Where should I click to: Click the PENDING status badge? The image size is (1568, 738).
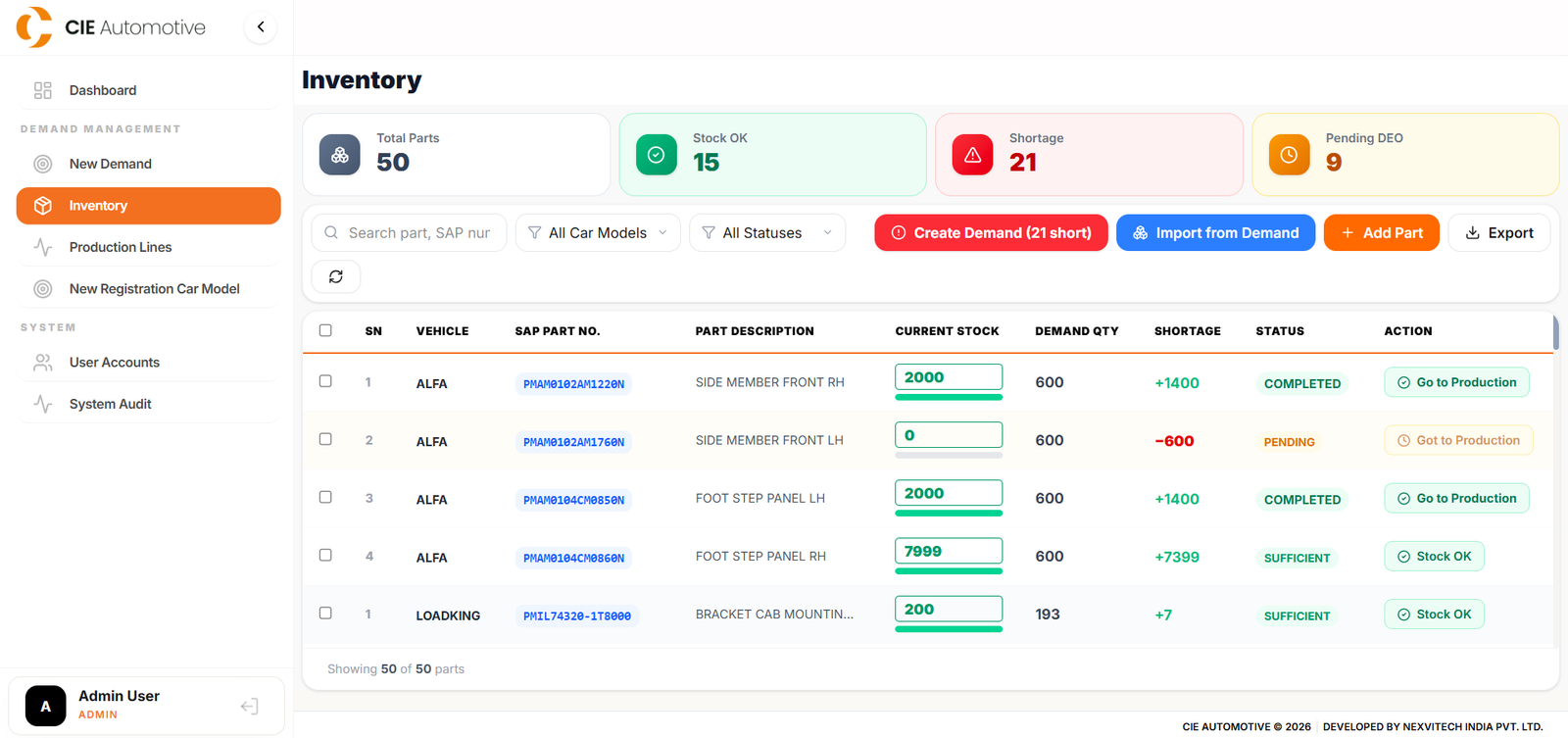1289,442
